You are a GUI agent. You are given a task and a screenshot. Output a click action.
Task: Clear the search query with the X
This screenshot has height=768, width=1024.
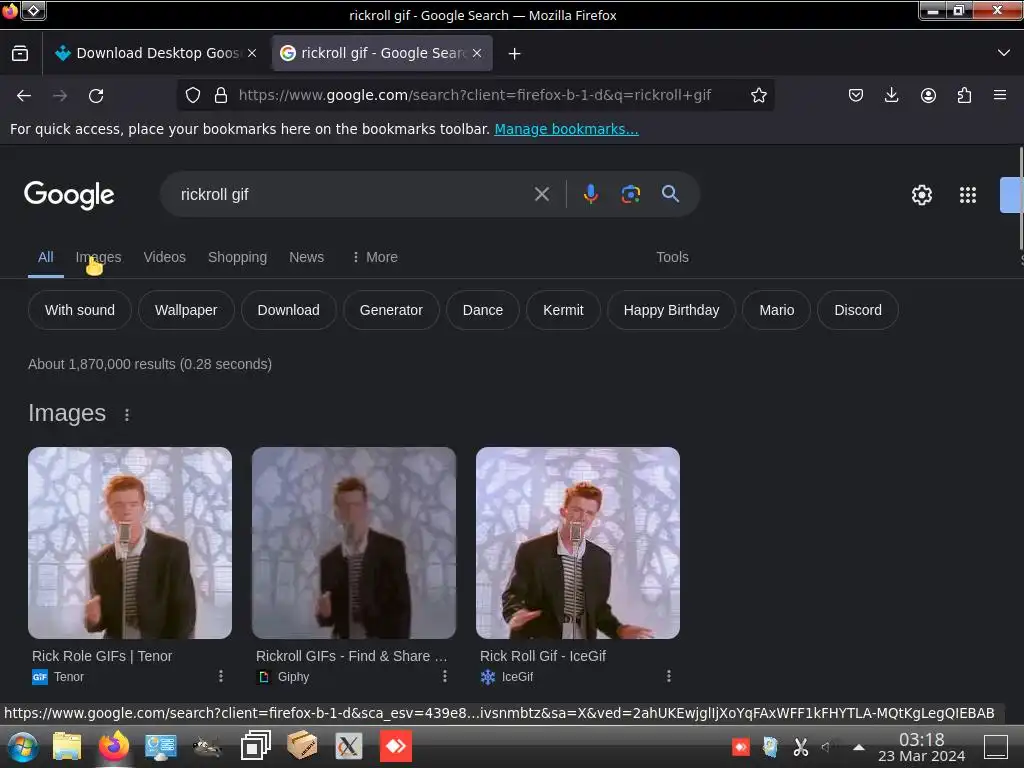[x=541, y=194]
